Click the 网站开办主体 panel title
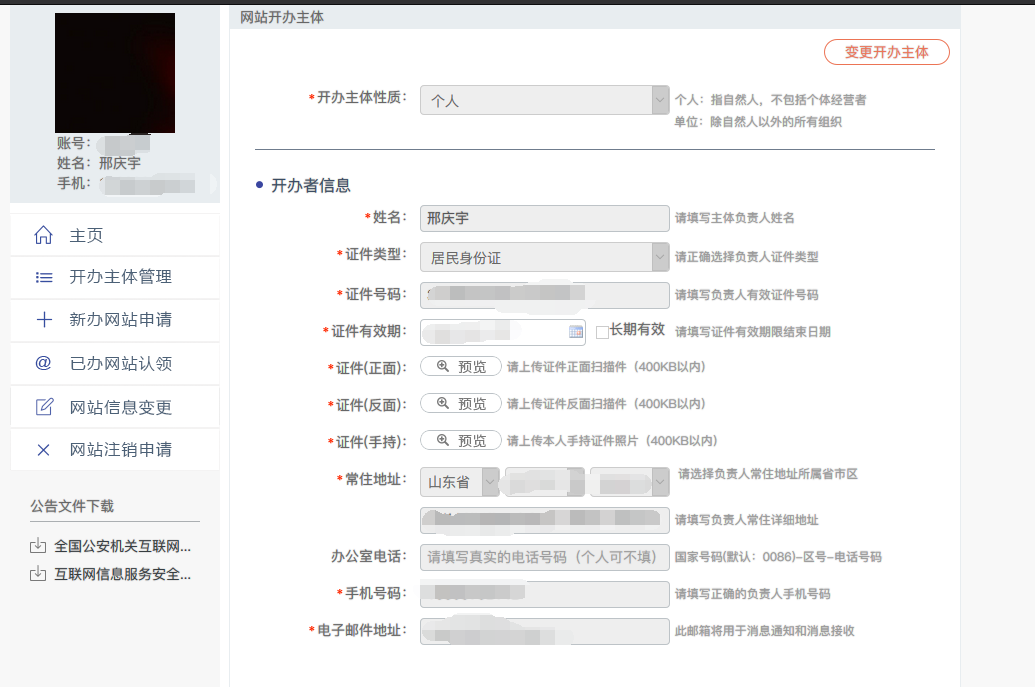Screen dimensions: 1035x687 [x=282, y=17]
